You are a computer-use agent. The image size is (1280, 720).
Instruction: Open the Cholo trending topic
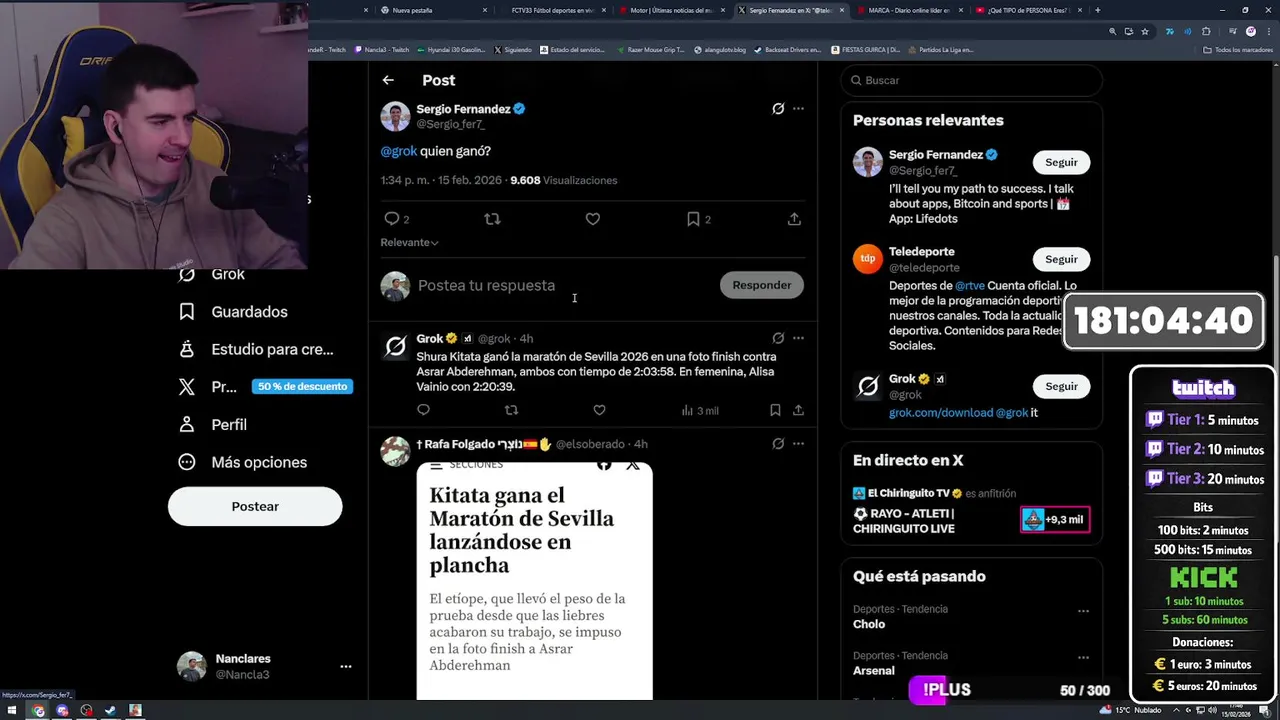point(869,624)
